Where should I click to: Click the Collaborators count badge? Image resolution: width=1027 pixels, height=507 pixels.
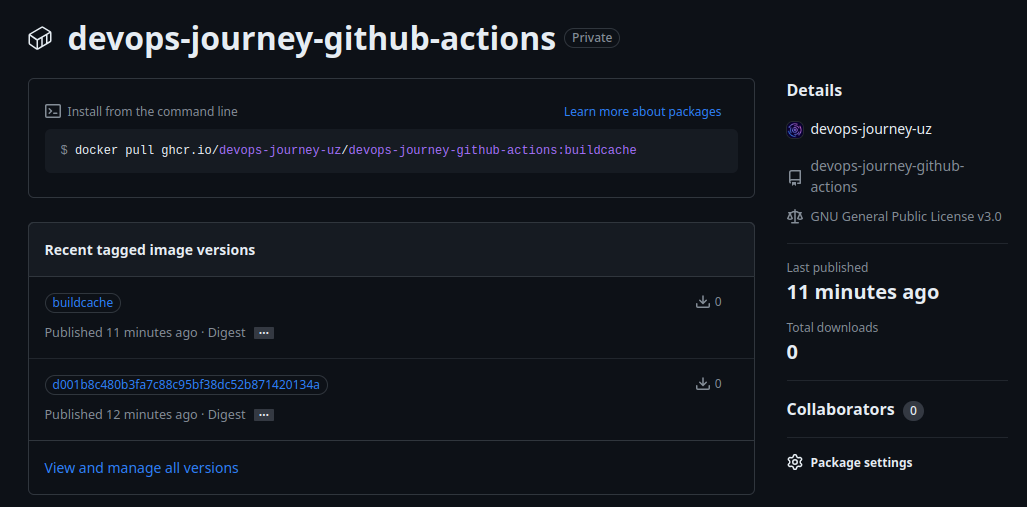click(x=913, y=411)
